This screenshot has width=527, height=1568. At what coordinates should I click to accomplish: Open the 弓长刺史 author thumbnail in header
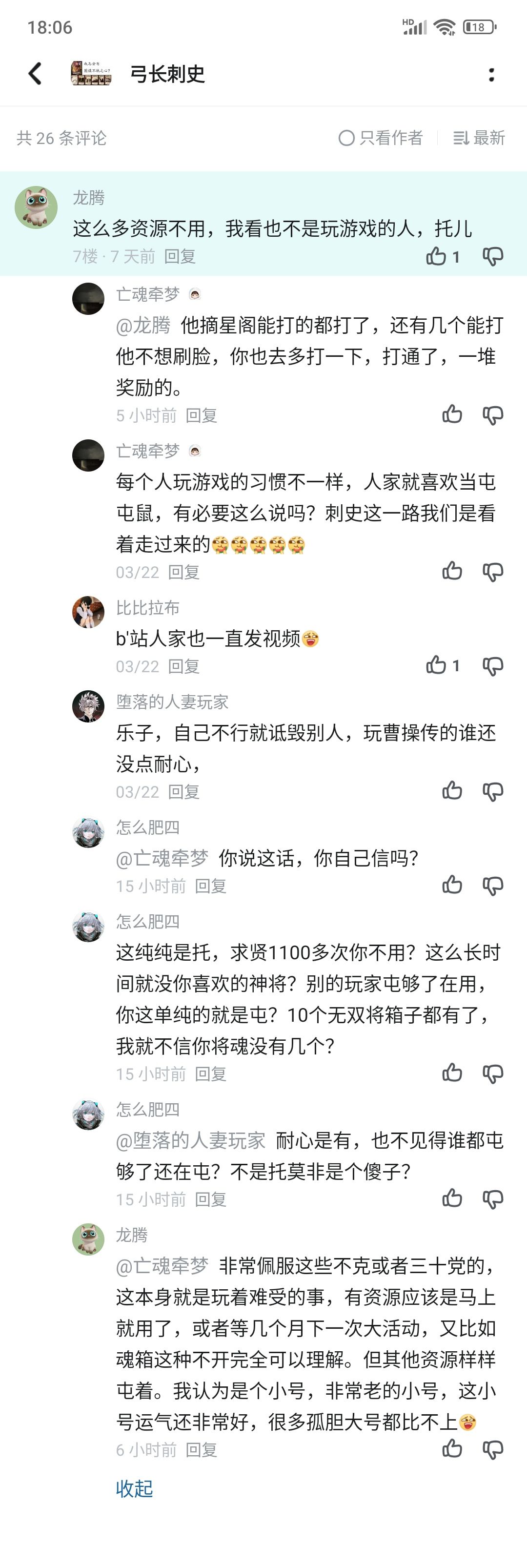pos(91,74)
